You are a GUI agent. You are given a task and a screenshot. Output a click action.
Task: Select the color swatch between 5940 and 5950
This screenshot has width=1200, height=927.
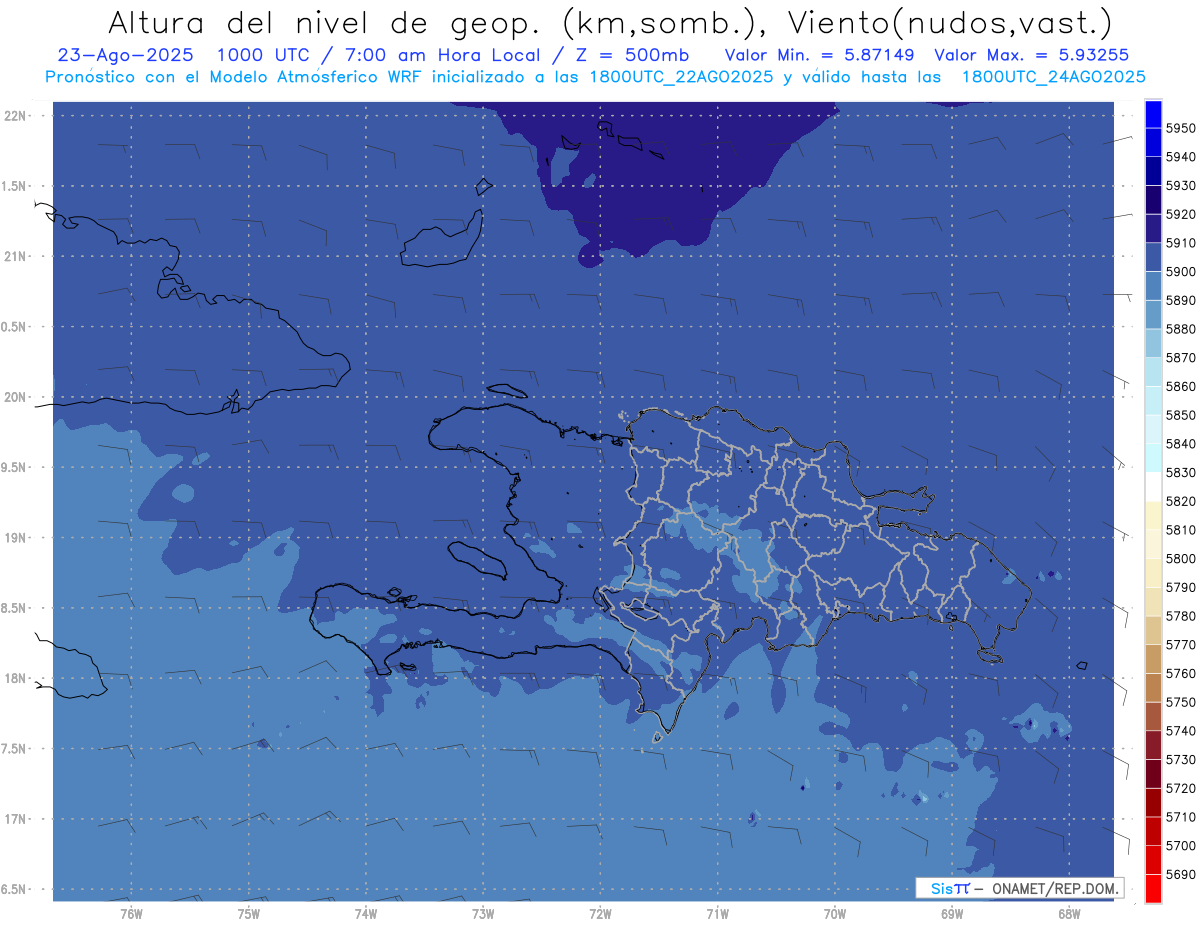point(1153,143)
